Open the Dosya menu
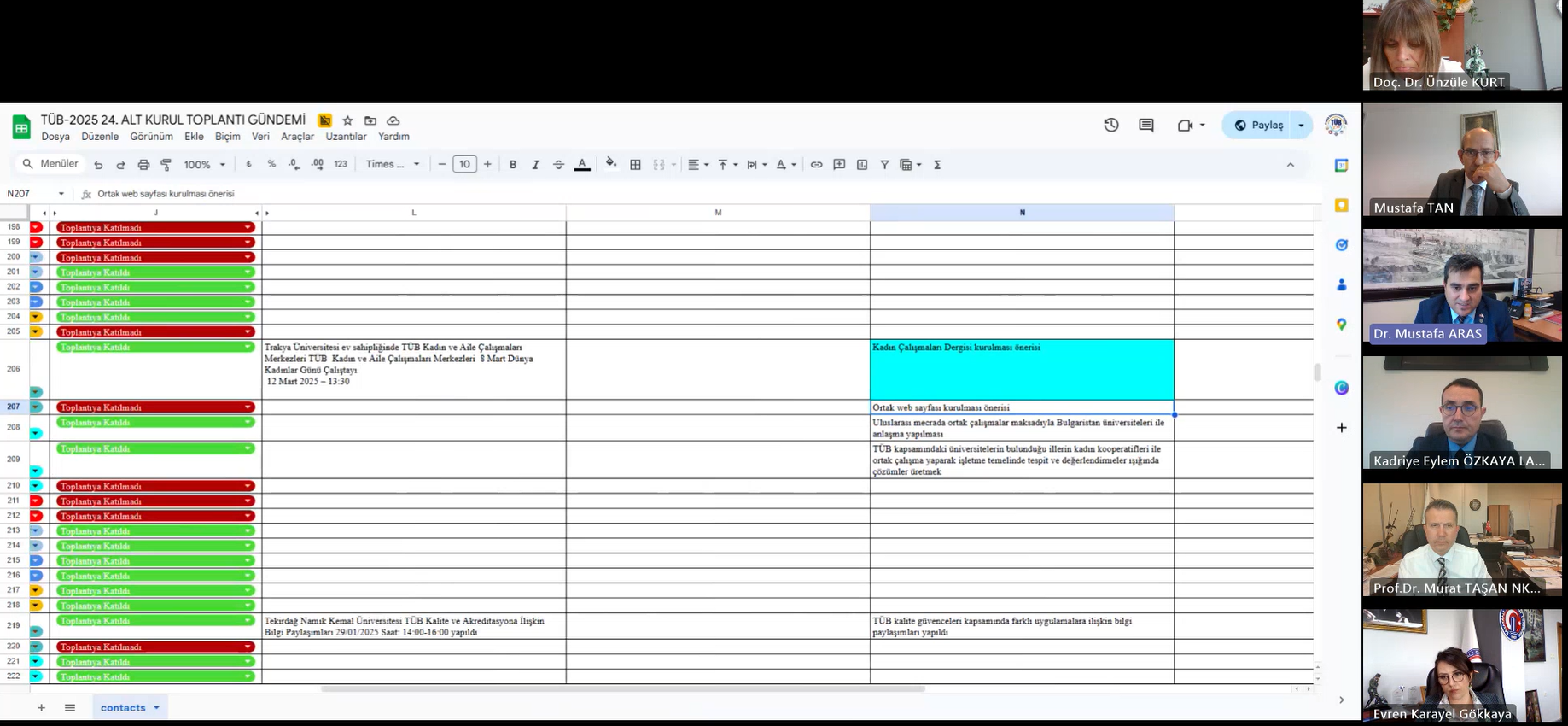1568x726 pixels. [55, 137]
